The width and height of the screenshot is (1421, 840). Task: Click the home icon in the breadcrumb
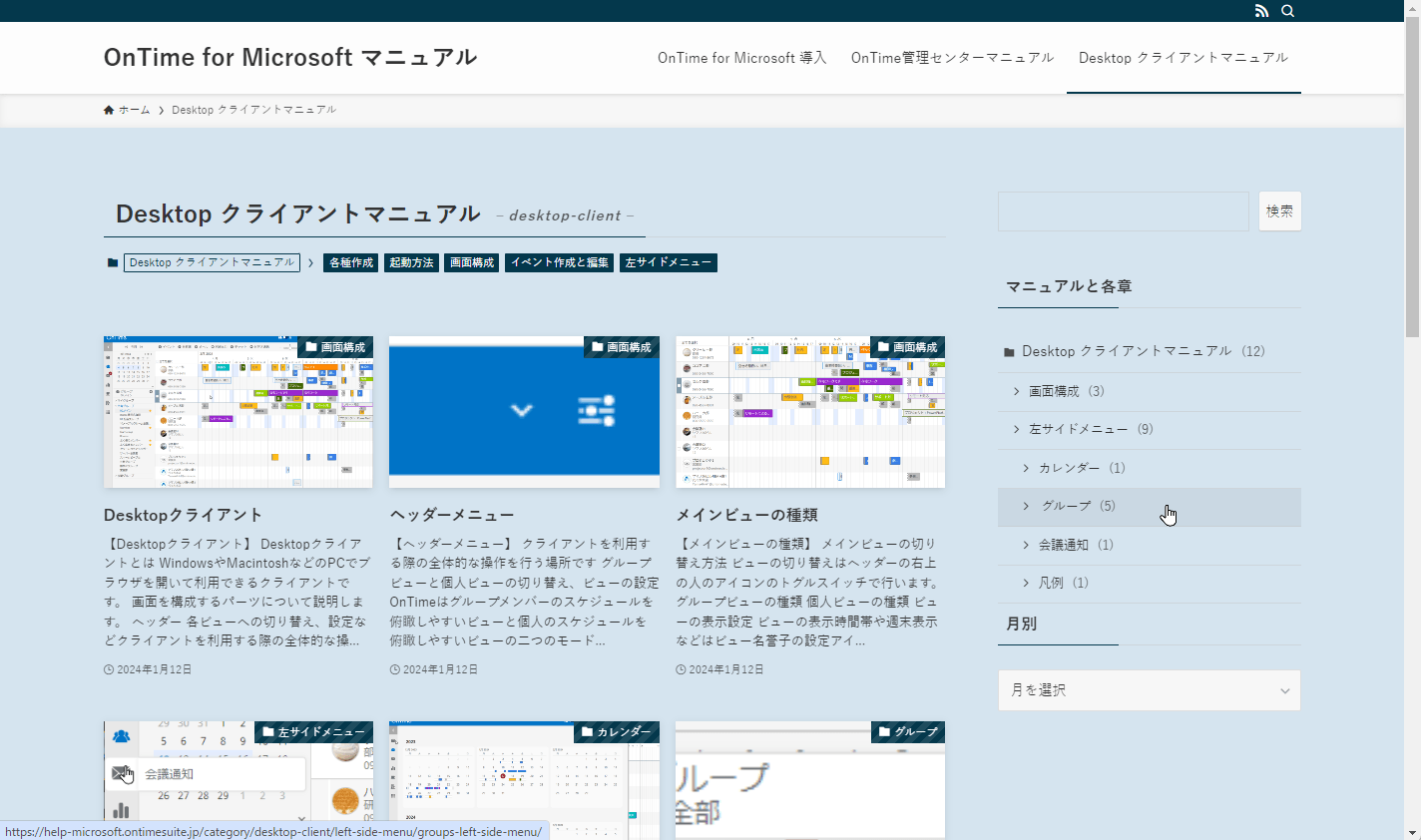[x=109, y=109]
